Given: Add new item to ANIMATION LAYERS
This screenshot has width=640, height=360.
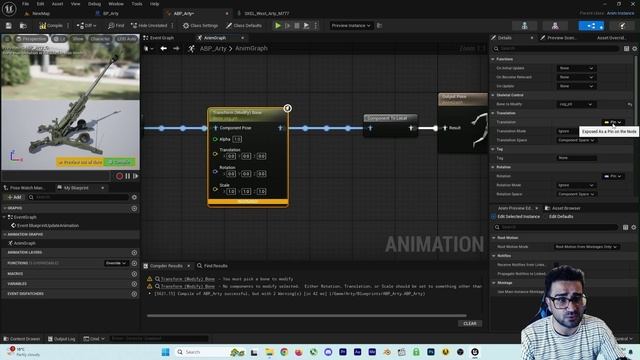Looking at the screenshot, I should pos(134,253).
